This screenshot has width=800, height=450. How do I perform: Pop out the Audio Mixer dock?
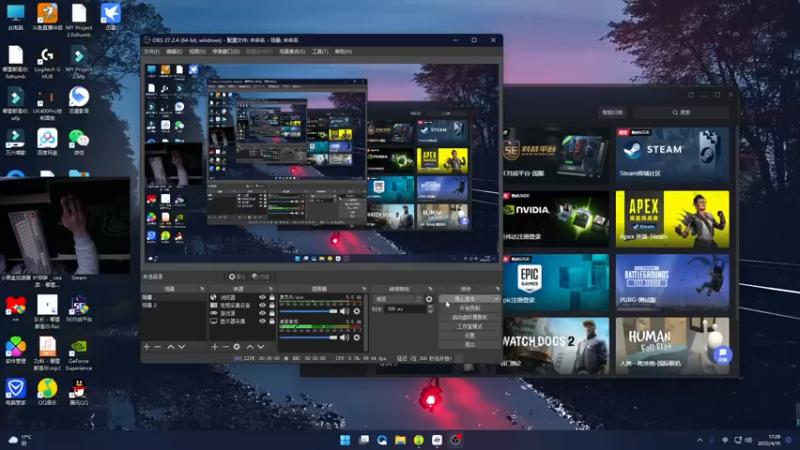[364, 289]
